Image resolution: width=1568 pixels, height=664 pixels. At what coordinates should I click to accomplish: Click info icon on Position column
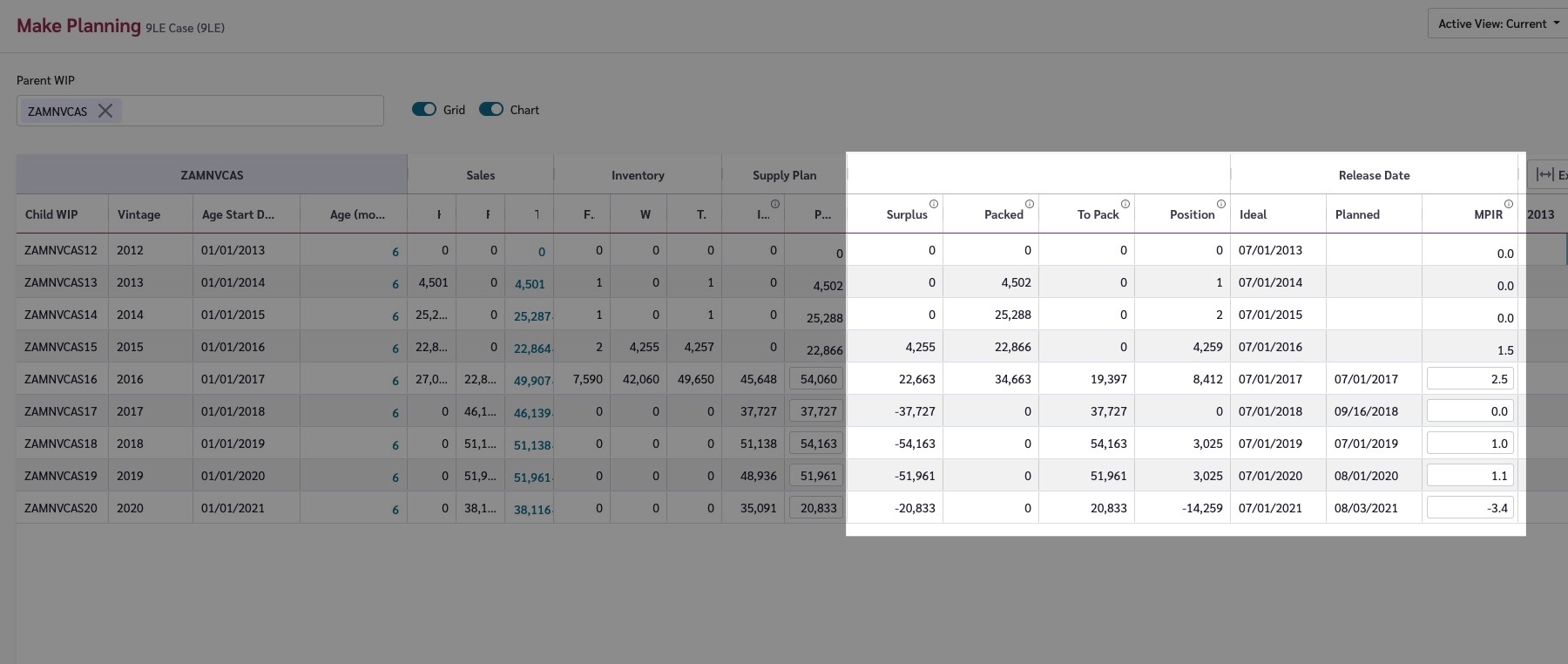(1220, 204)
